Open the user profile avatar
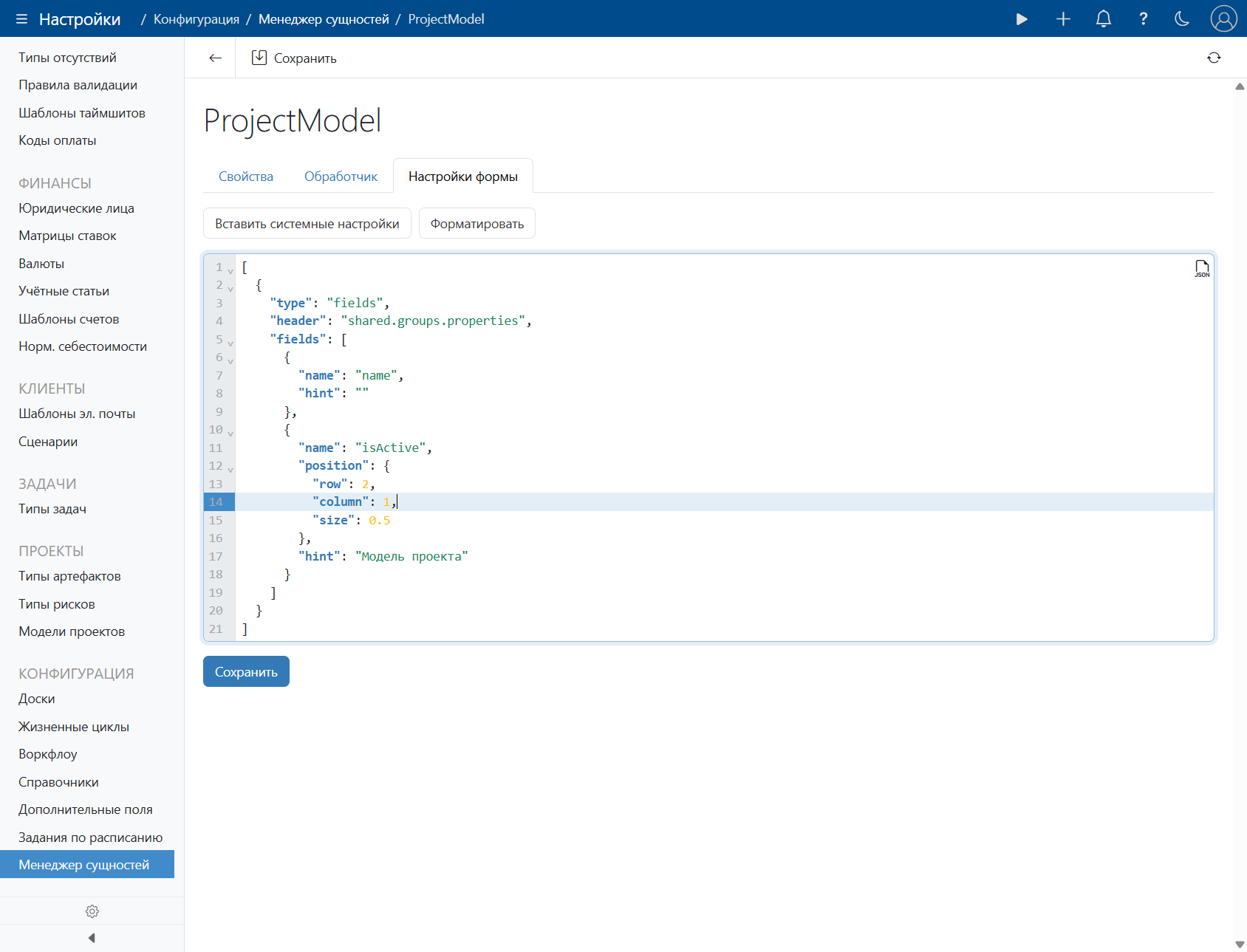The width and height of the screenshot is (1247, 952). (1223, 19)
